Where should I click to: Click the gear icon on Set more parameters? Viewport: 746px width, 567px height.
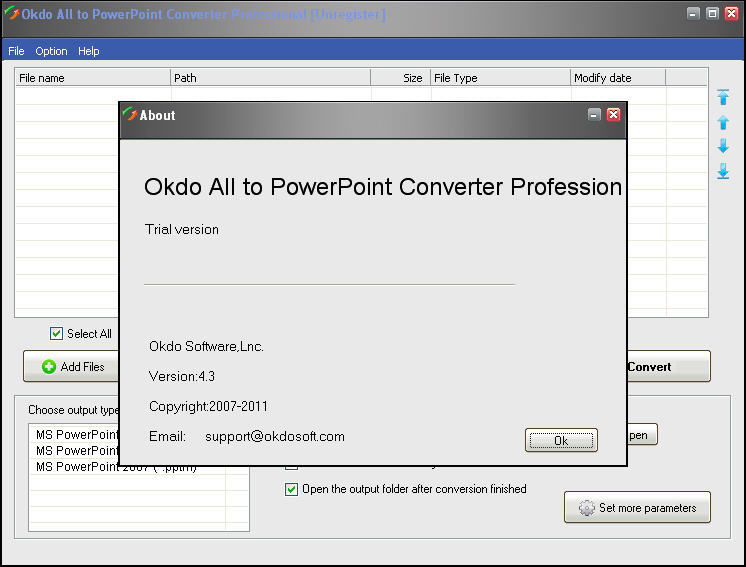click(x=587, y=508)
